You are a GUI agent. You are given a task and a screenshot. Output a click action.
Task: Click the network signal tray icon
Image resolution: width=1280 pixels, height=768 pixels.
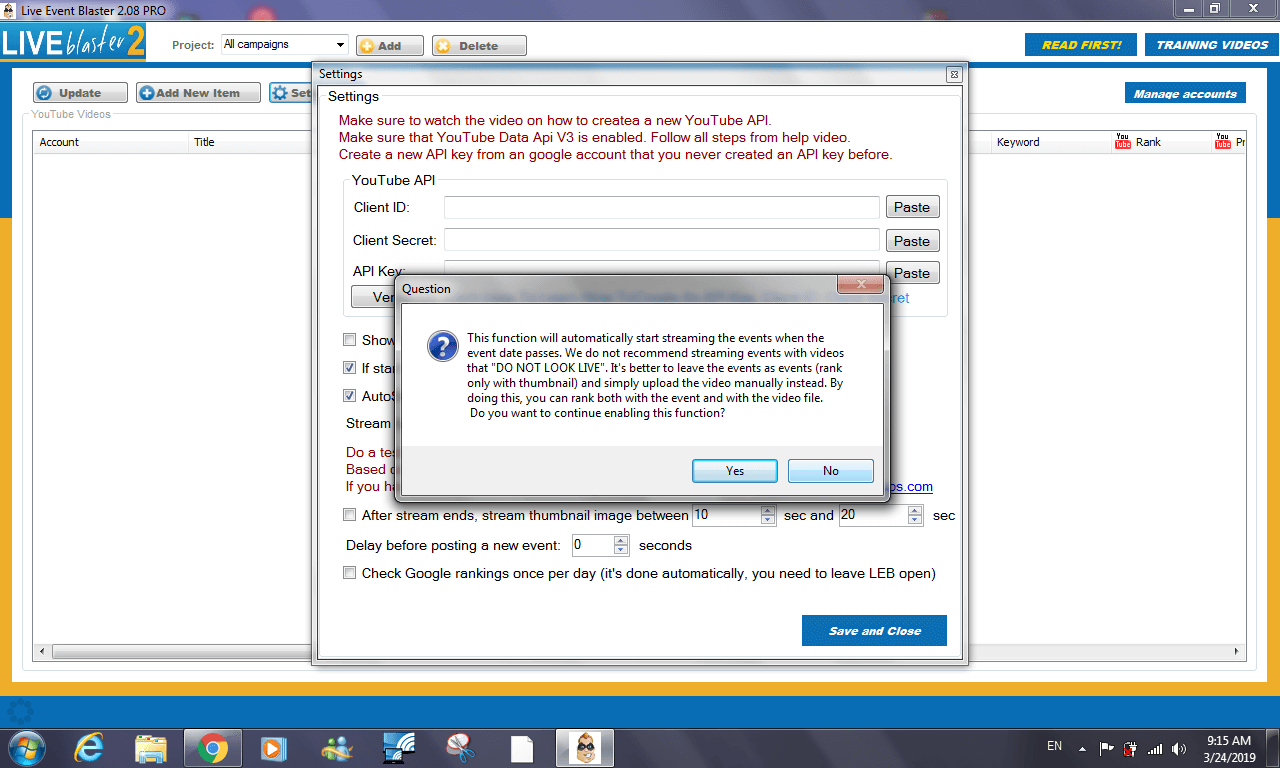point(1155,748)
